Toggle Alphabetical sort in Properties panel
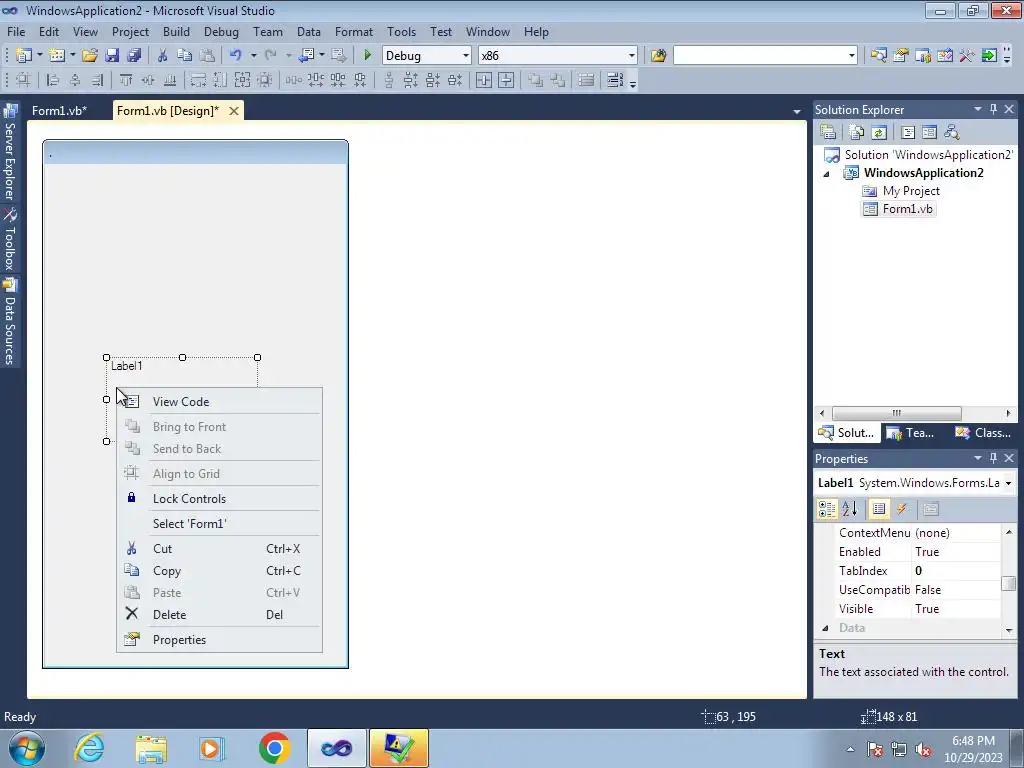This screenshot has height=768, width=1024. pyautogui.click(x=850, y=509)
